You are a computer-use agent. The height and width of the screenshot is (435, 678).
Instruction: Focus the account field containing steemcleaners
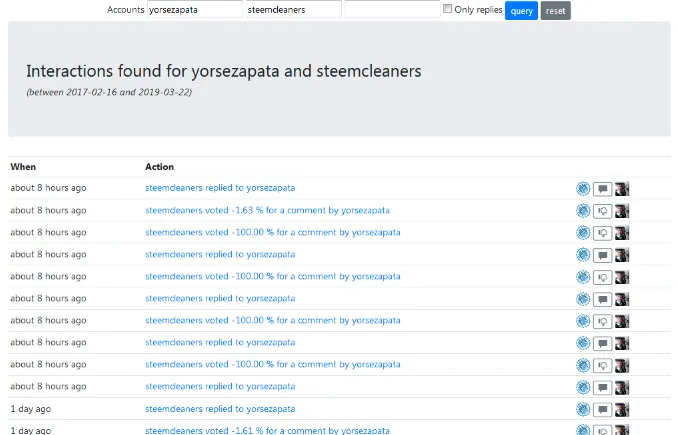click(x=292, y=9)
